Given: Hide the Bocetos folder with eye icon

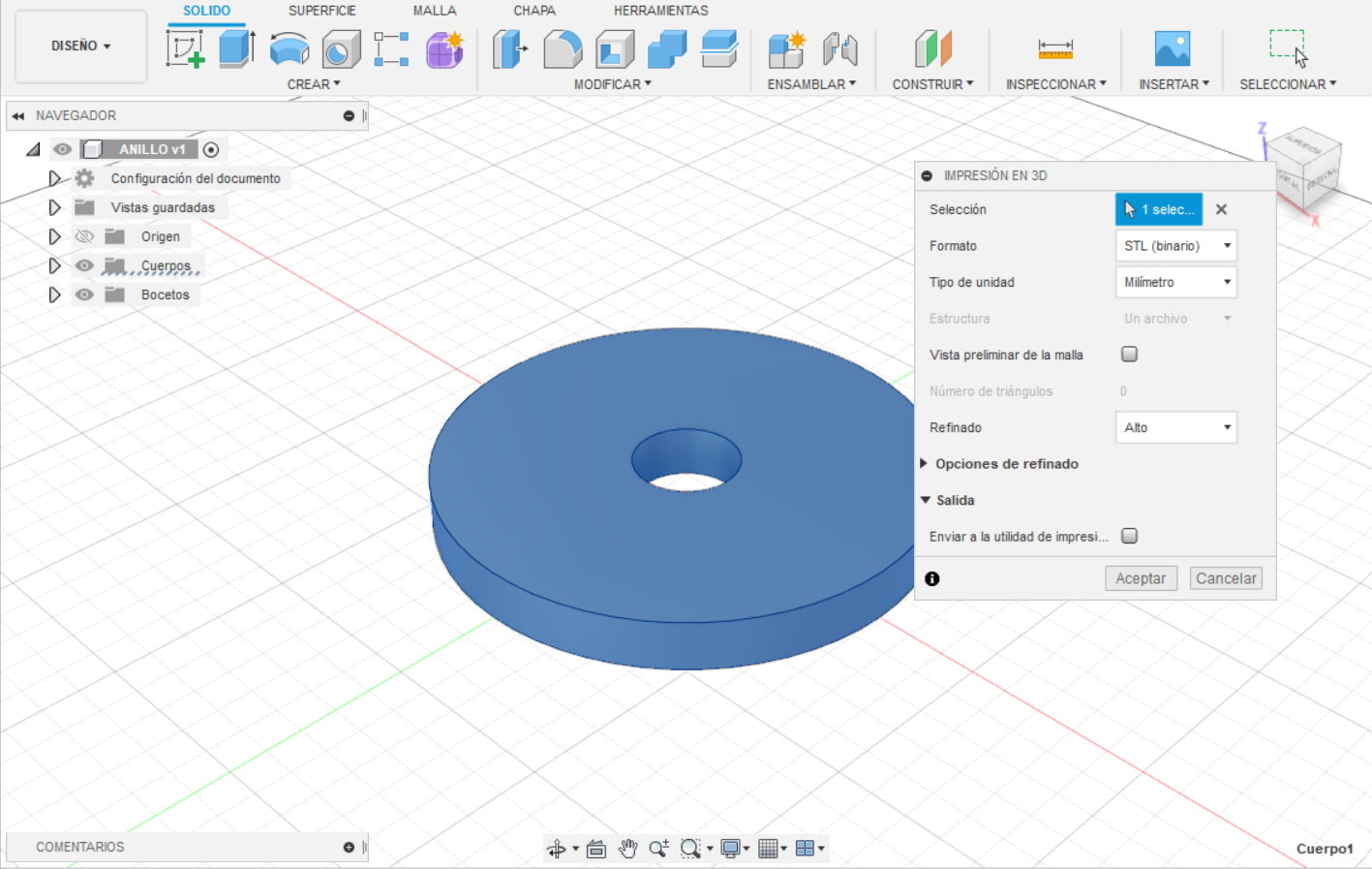Looking at the screenshot, I should 84,295.
